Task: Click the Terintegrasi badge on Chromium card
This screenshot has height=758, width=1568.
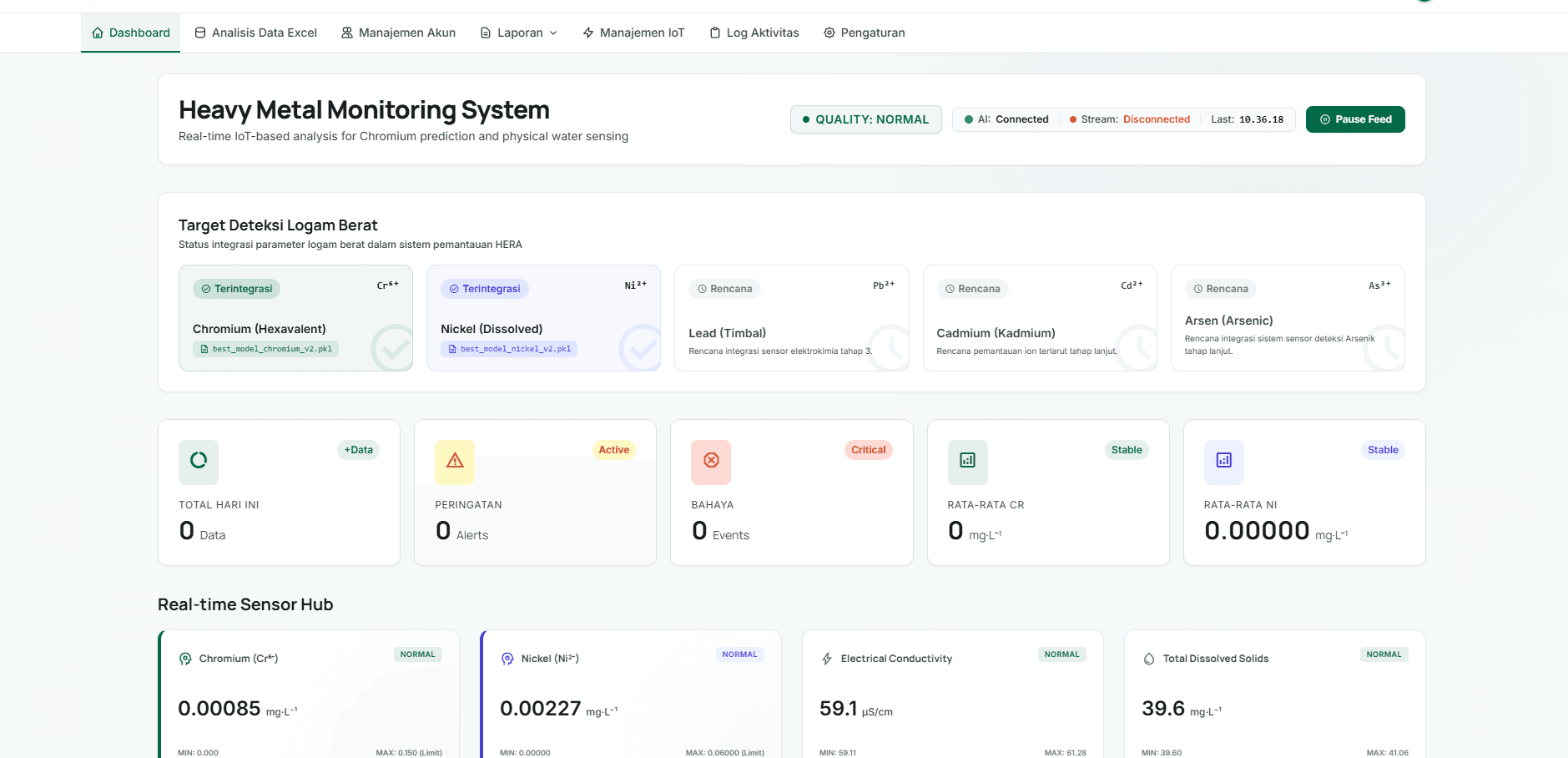Action: 237,289
